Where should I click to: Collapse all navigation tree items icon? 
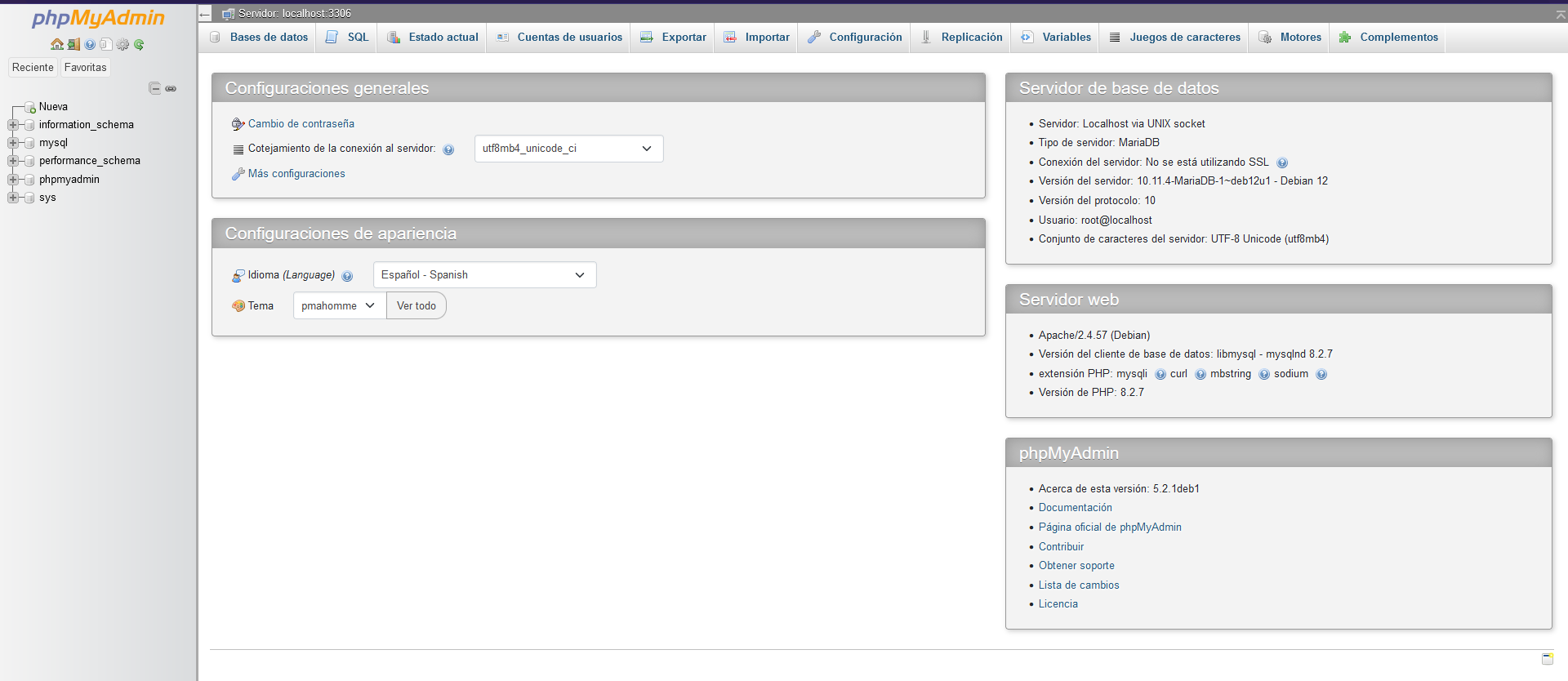tap(154, 88)
